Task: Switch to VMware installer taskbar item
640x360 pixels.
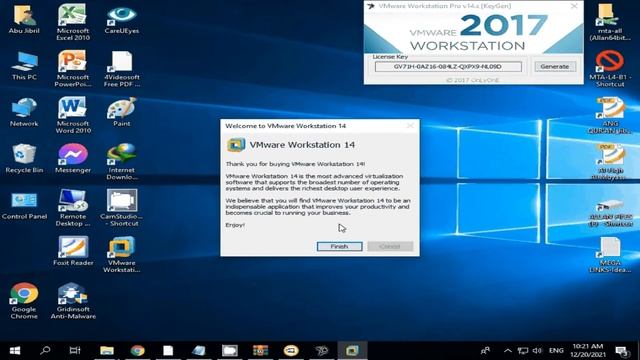Action: click(352, 351)
